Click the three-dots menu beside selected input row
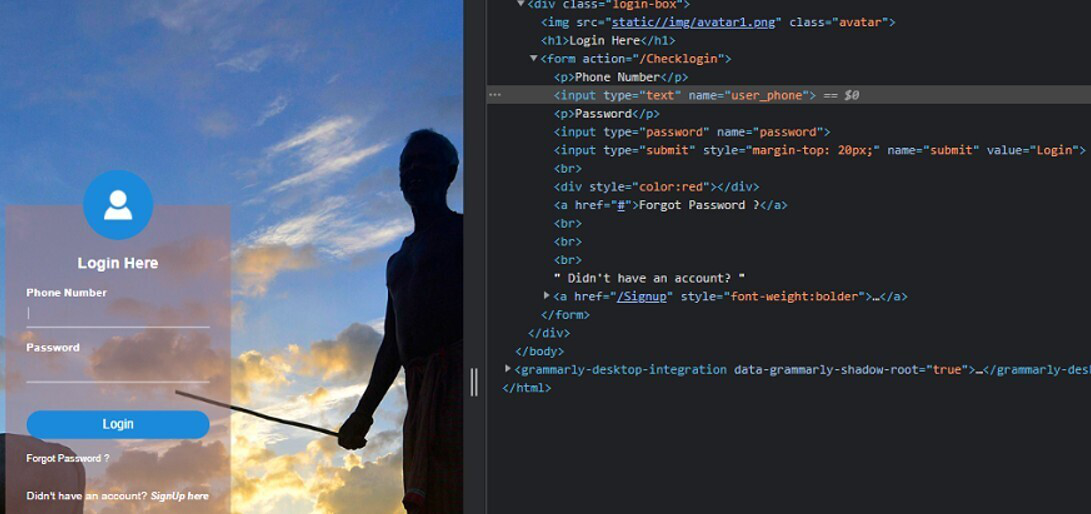 click(495, 95)
